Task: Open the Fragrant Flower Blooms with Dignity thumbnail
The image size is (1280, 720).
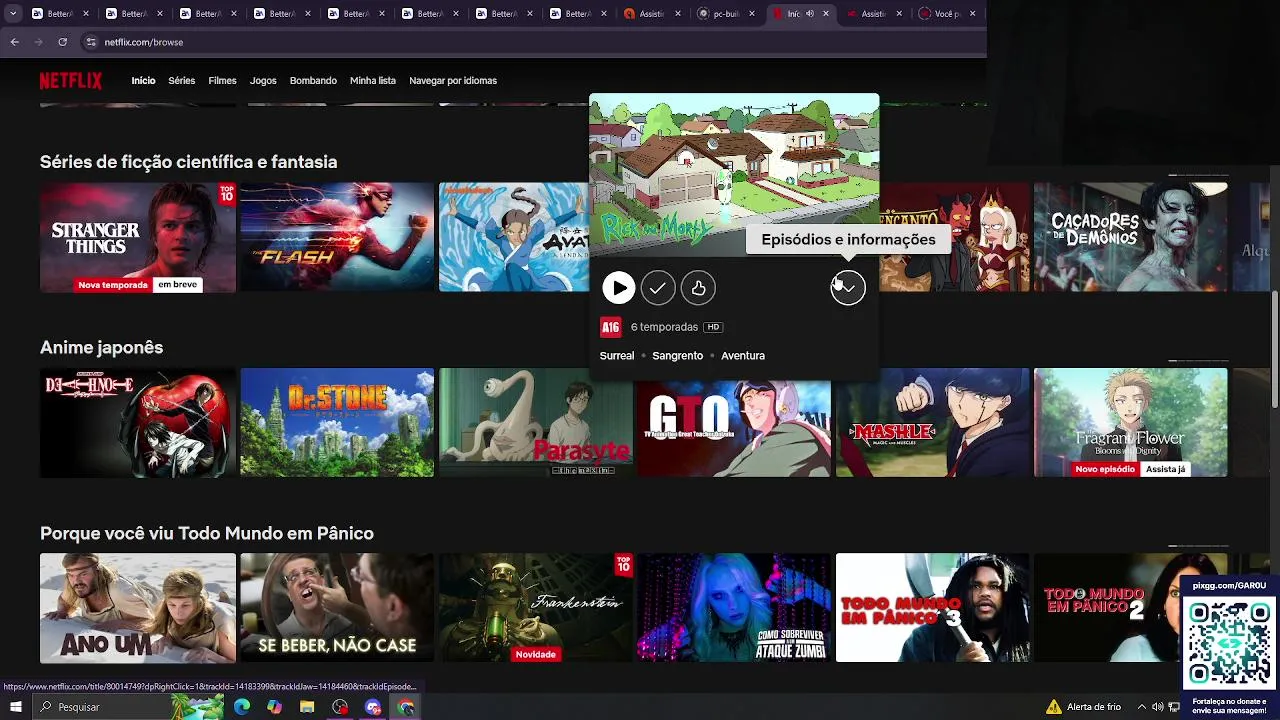Action: pyautogui.click(x=1130, y=422)
